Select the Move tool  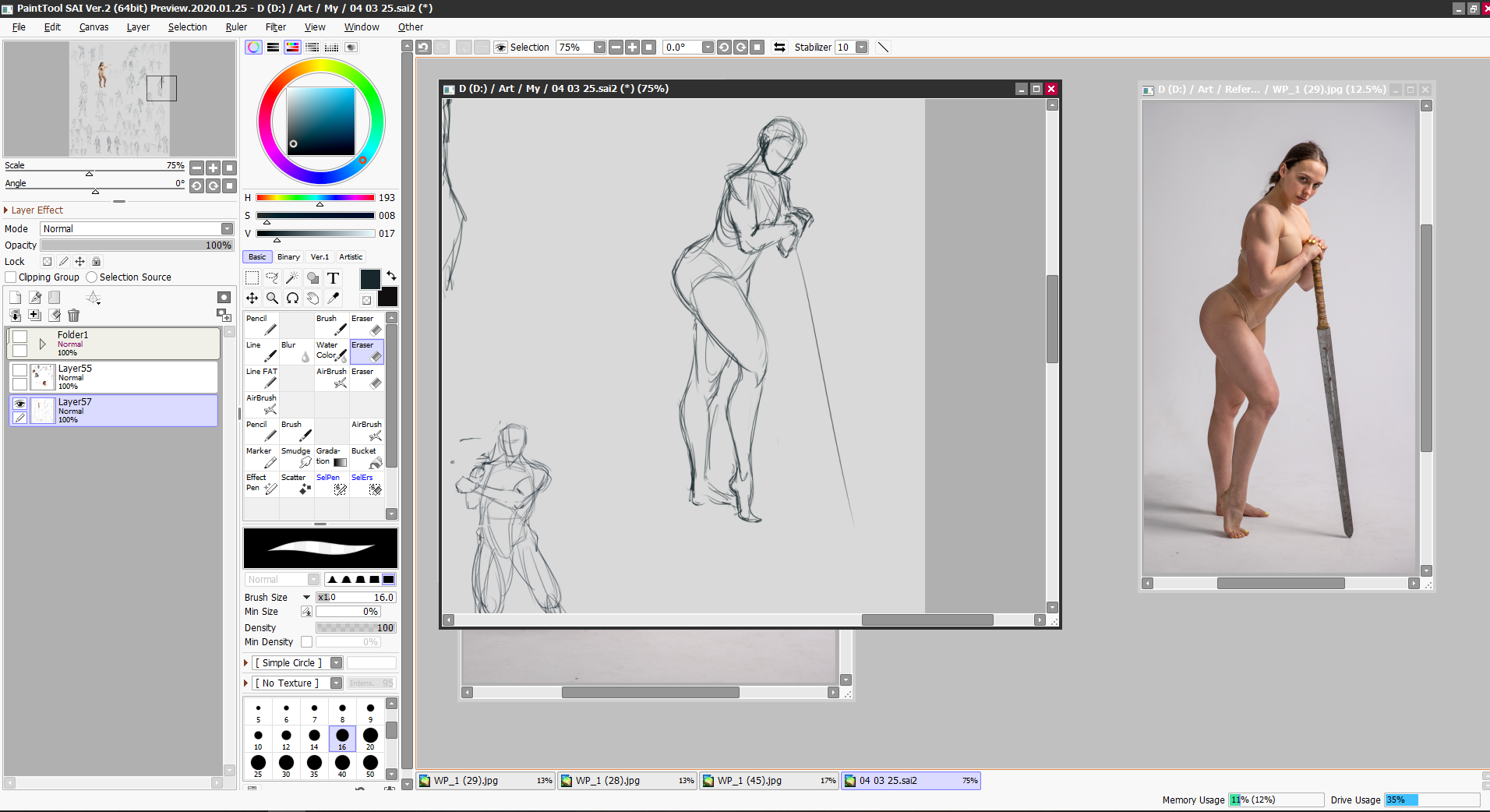252,298
